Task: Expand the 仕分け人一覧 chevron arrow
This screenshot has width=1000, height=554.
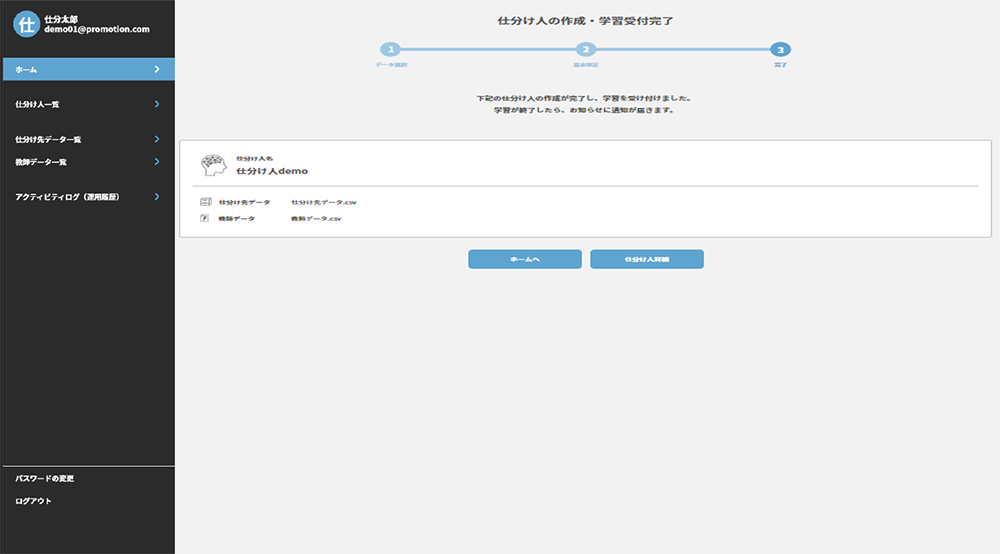Action: tap(157, 104)
